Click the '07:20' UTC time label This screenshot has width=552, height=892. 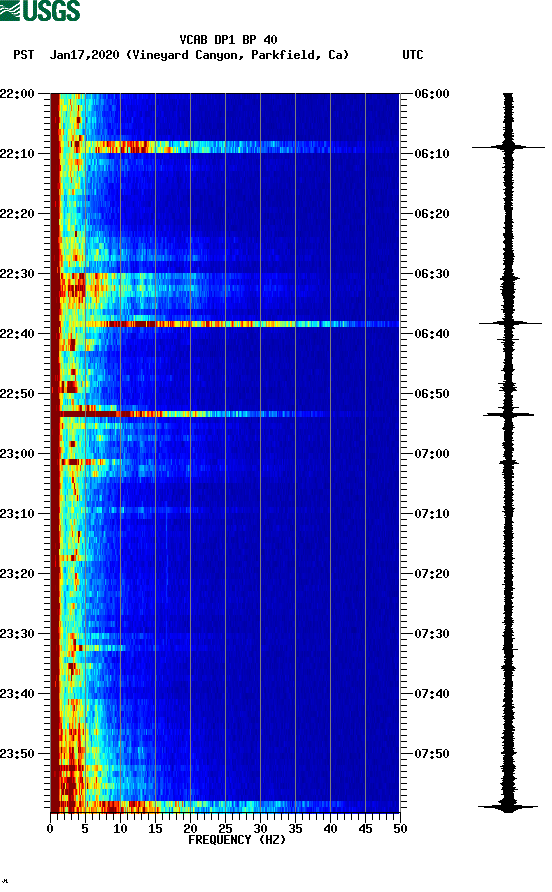coord(432,573)
